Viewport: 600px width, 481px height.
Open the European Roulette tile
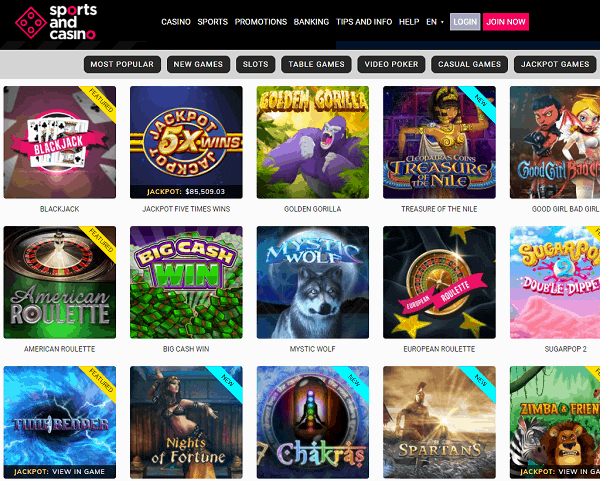pos(439,282)
